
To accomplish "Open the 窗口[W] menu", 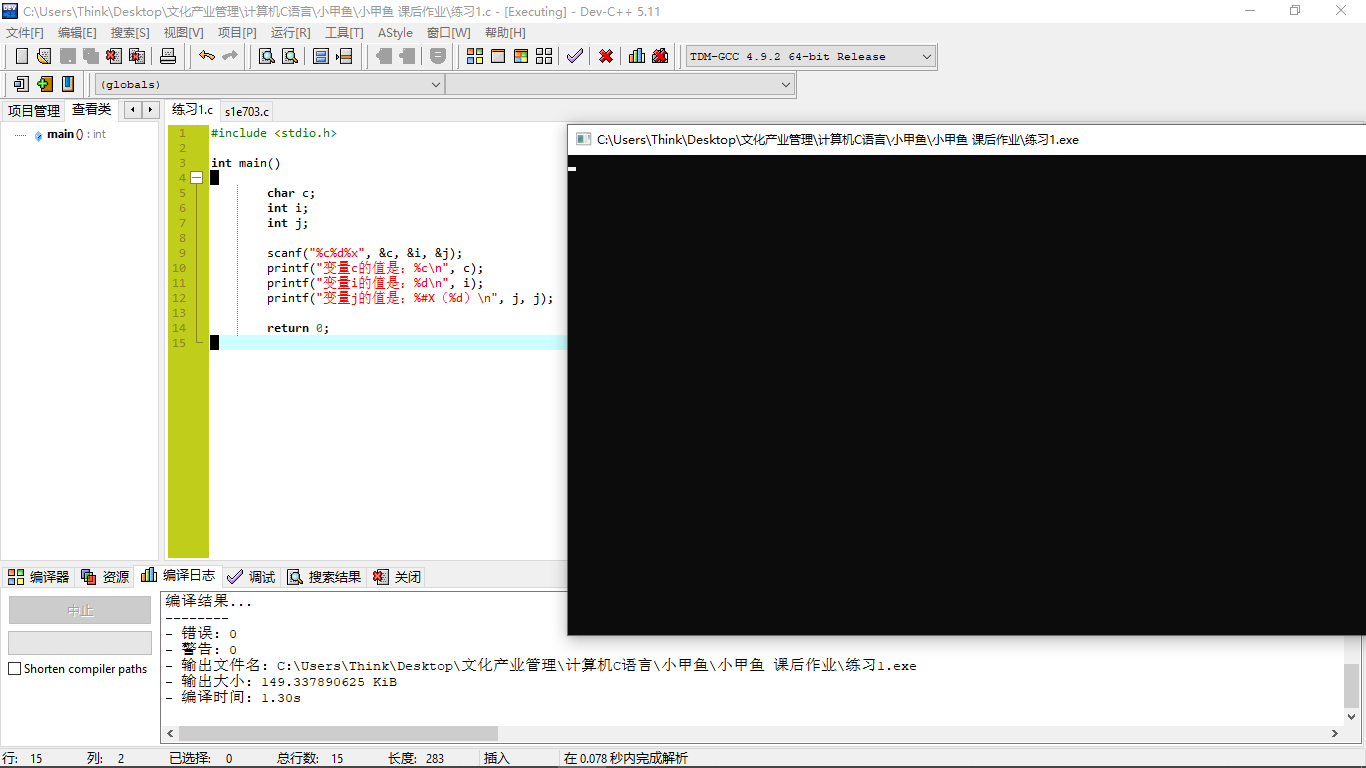I will click(x=448, y=33).
